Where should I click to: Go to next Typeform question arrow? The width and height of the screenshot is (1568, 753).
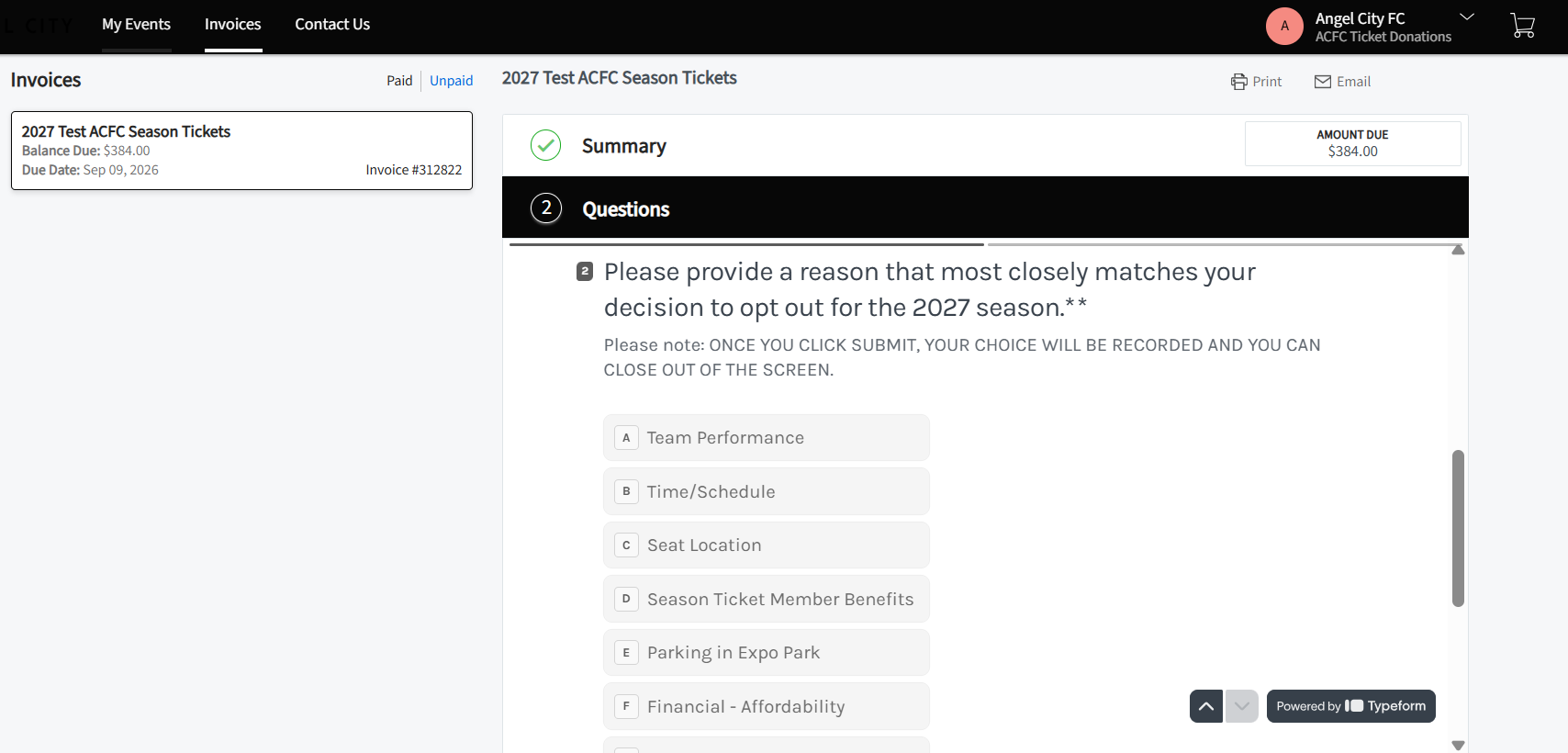(1242, 706)
